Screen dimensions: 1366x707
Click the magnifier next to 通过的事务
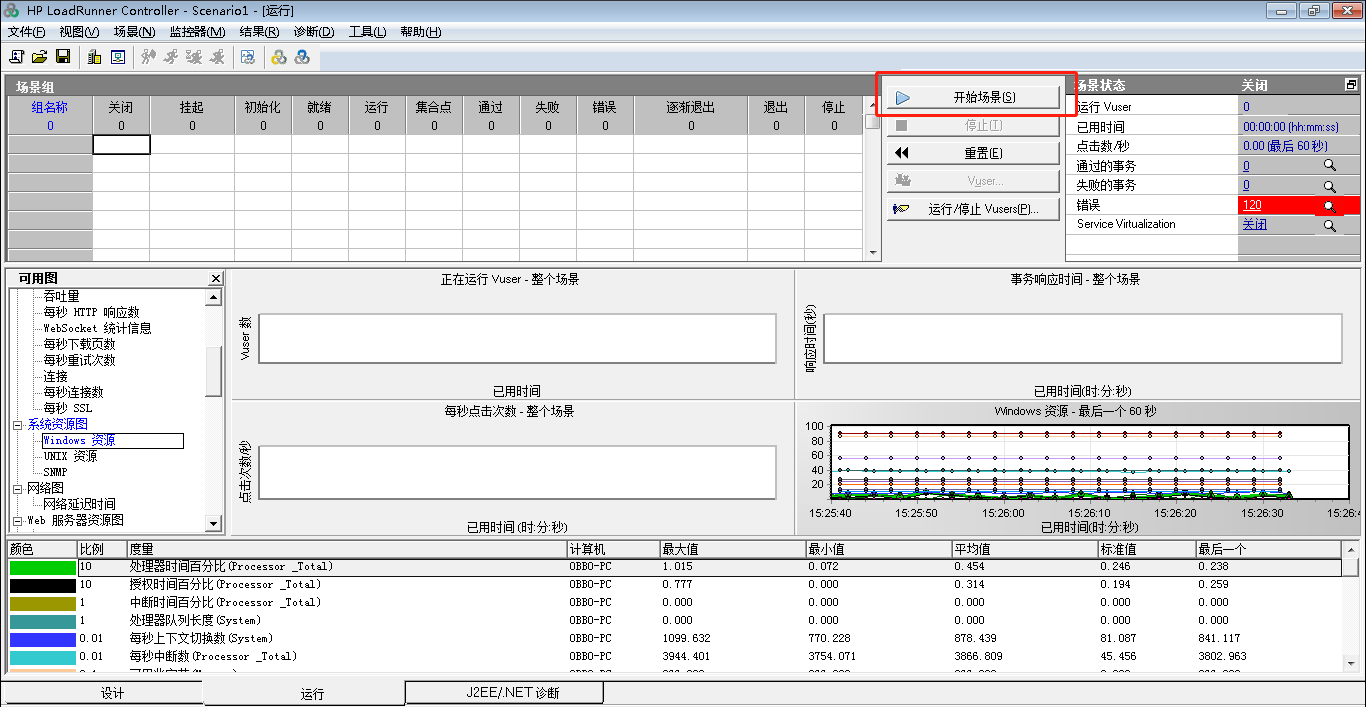tap(1329, 166)
